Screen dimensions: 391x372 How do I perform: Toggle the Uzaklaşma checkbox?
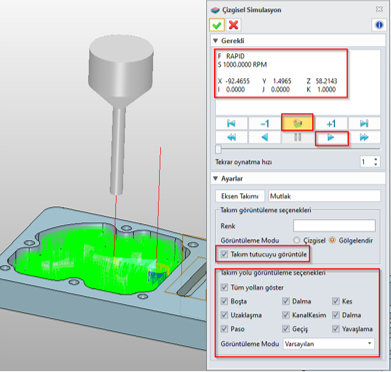point(224,315)
